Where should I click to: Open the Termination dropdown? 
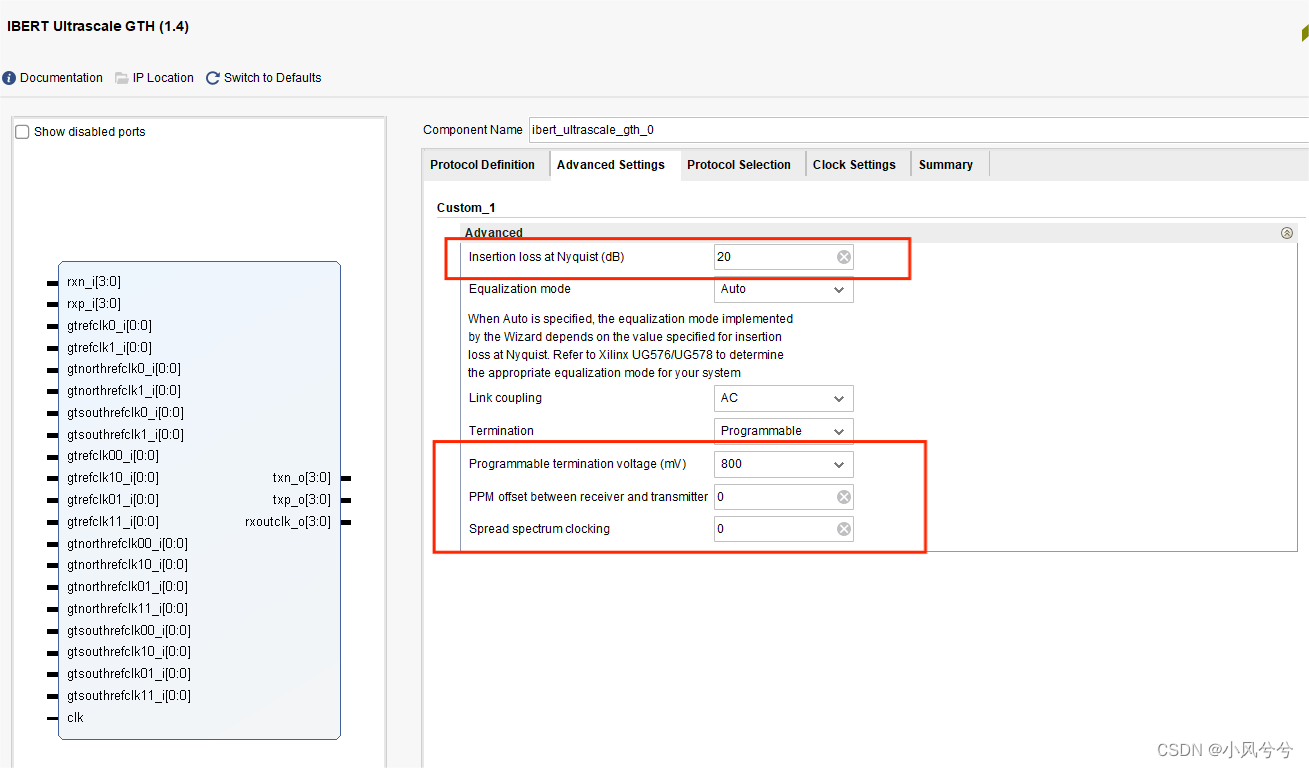(x=784, y=431)
